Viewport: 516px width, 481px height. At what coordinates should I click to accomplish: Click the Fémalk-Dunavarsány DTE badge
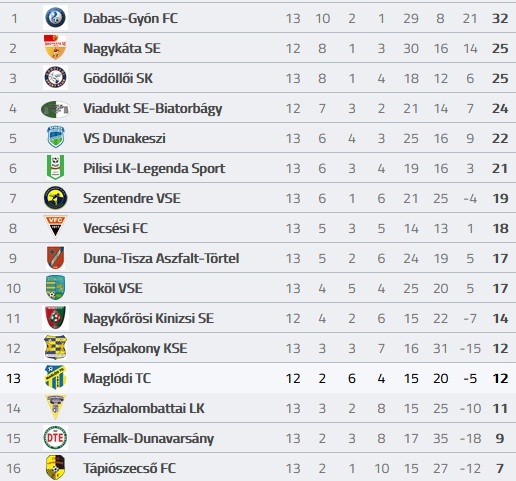point(55,438)
